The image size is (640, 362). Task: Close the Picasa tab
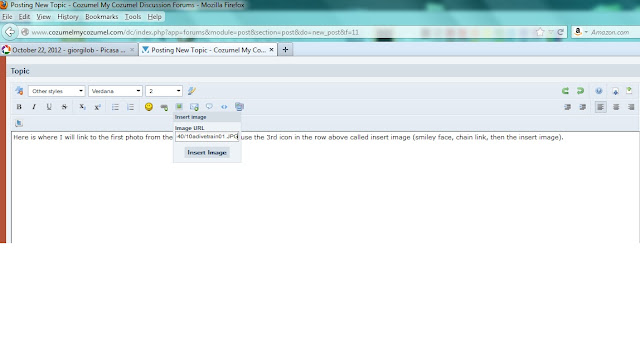click(132, 50)
